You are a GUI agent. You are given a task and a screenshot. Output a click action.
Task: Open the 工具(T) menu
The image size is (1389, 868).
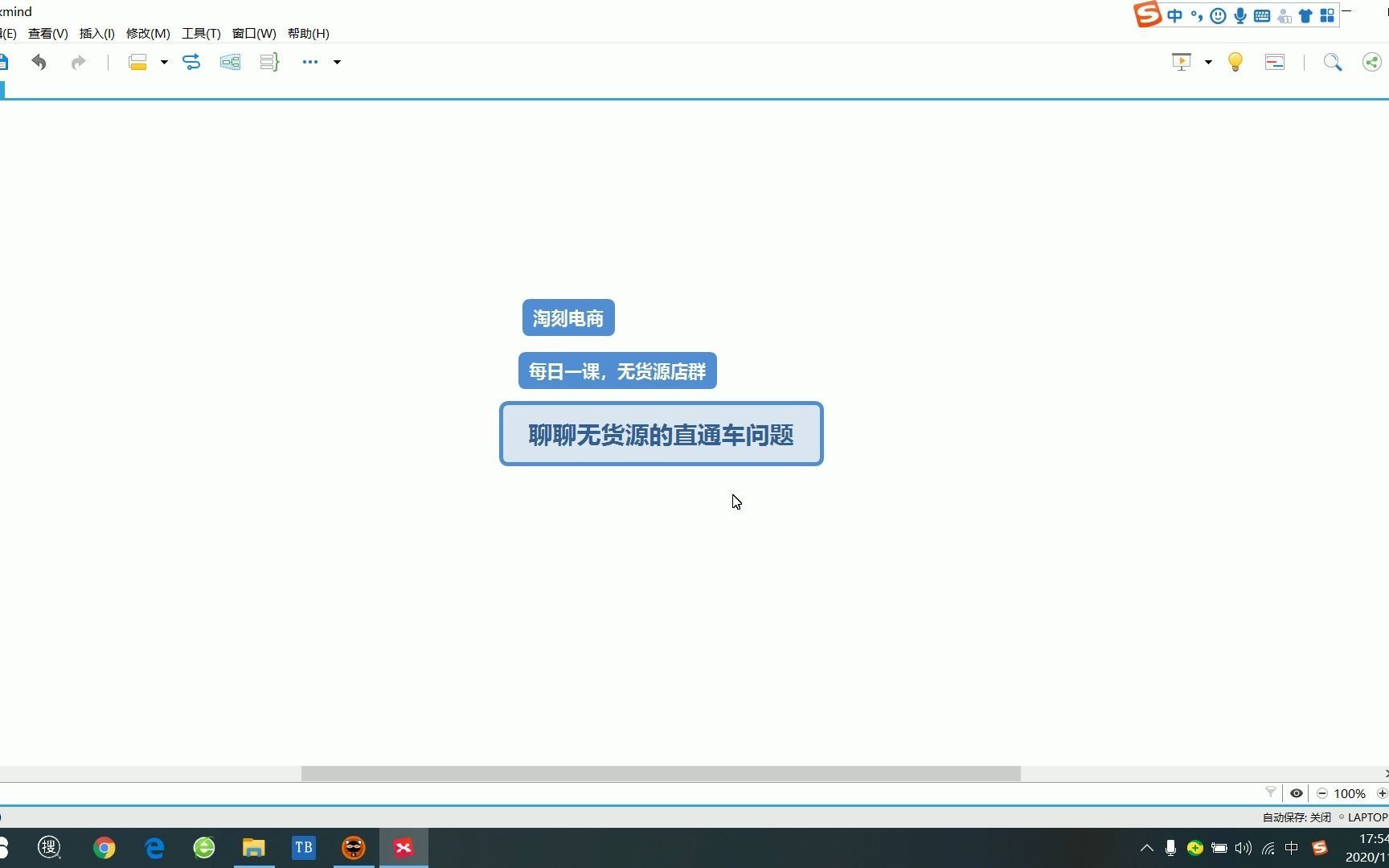pyautogui.click(x=201, y=33)
